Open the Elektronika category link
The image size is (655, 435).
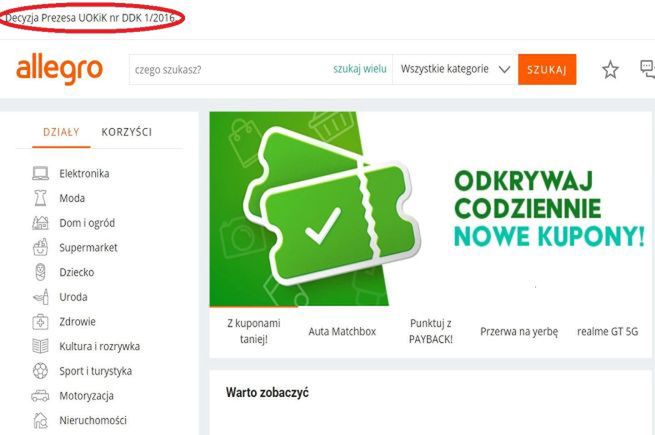tap(84, 173)
